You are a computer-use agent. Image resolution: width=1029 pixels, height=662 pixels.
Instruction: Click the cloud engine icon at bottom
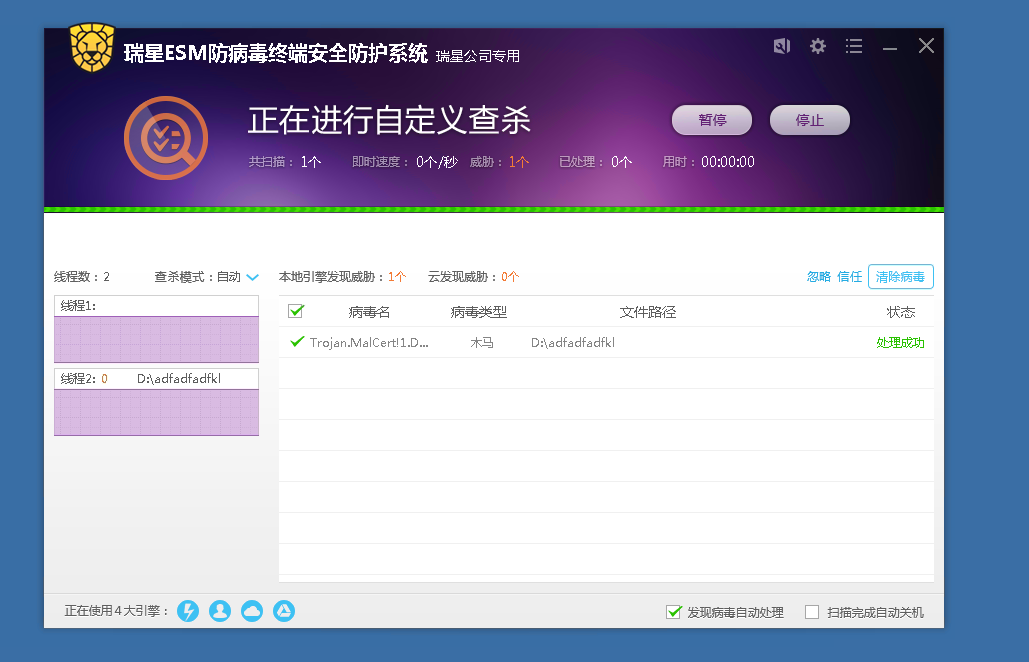click(x=252, y=610)
